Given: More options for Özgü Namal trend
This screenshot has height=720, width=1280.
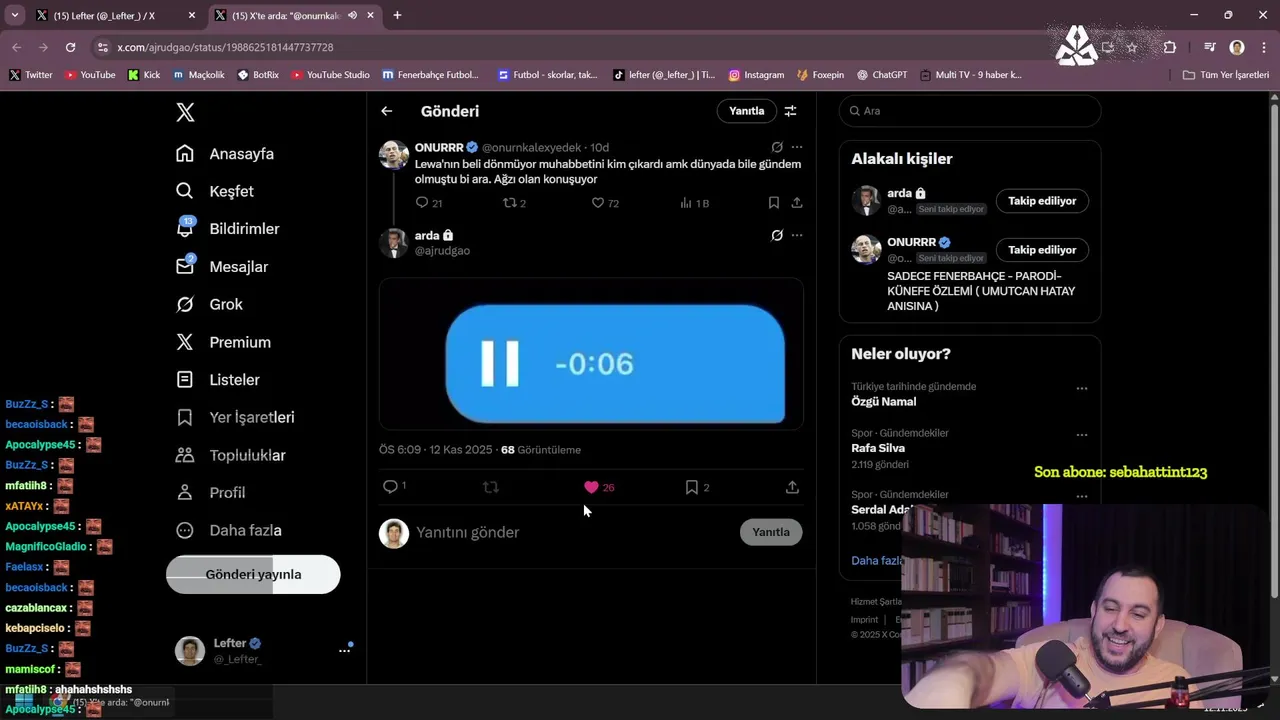Looking at the screenshot, I should point(1082,388).
